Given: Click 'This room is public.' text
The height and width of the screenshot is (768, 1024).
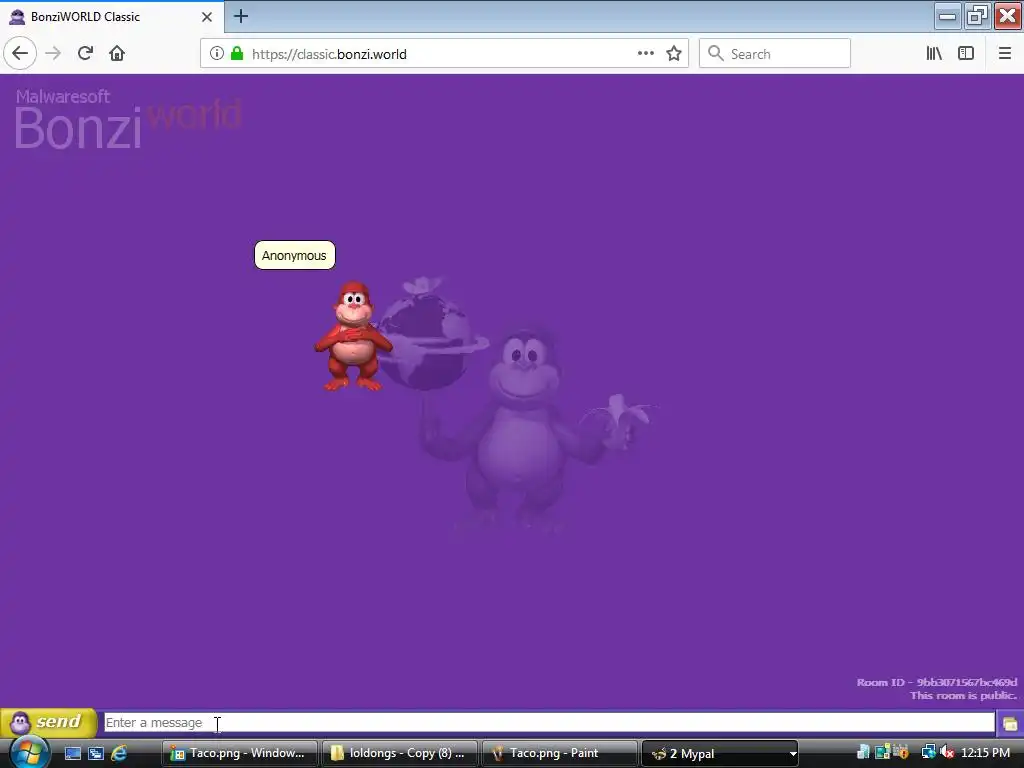Looking at the screenshot, I should click(963, 696).
